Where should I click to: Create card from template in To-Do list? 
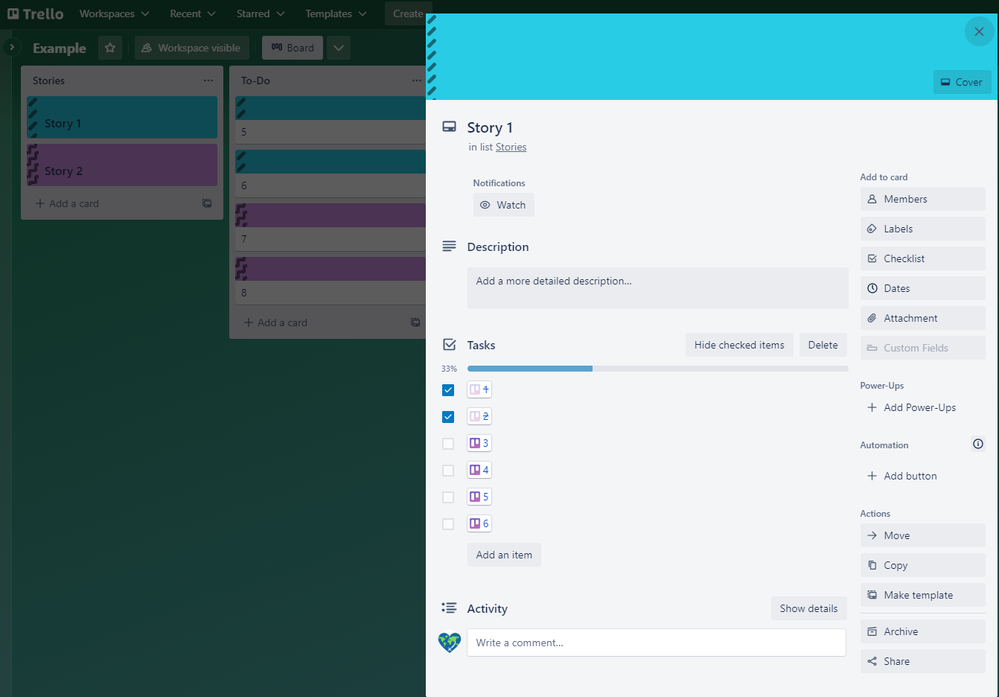(415, 322)
